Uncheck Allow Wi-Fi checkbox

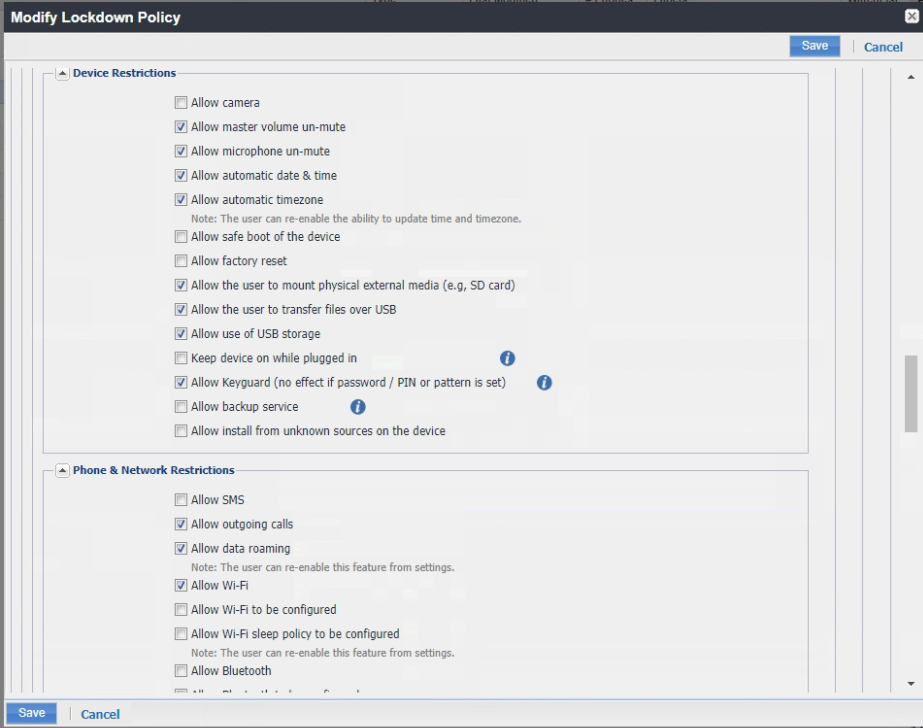[x=181, y=585]
